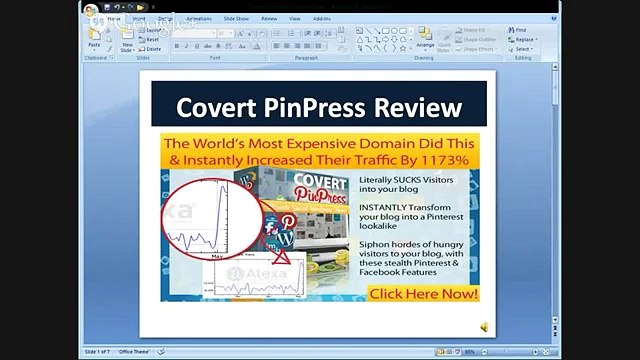Select the Text Box shape in gallery
Viewport: 640px width, 360px height.
click(359, 31)
